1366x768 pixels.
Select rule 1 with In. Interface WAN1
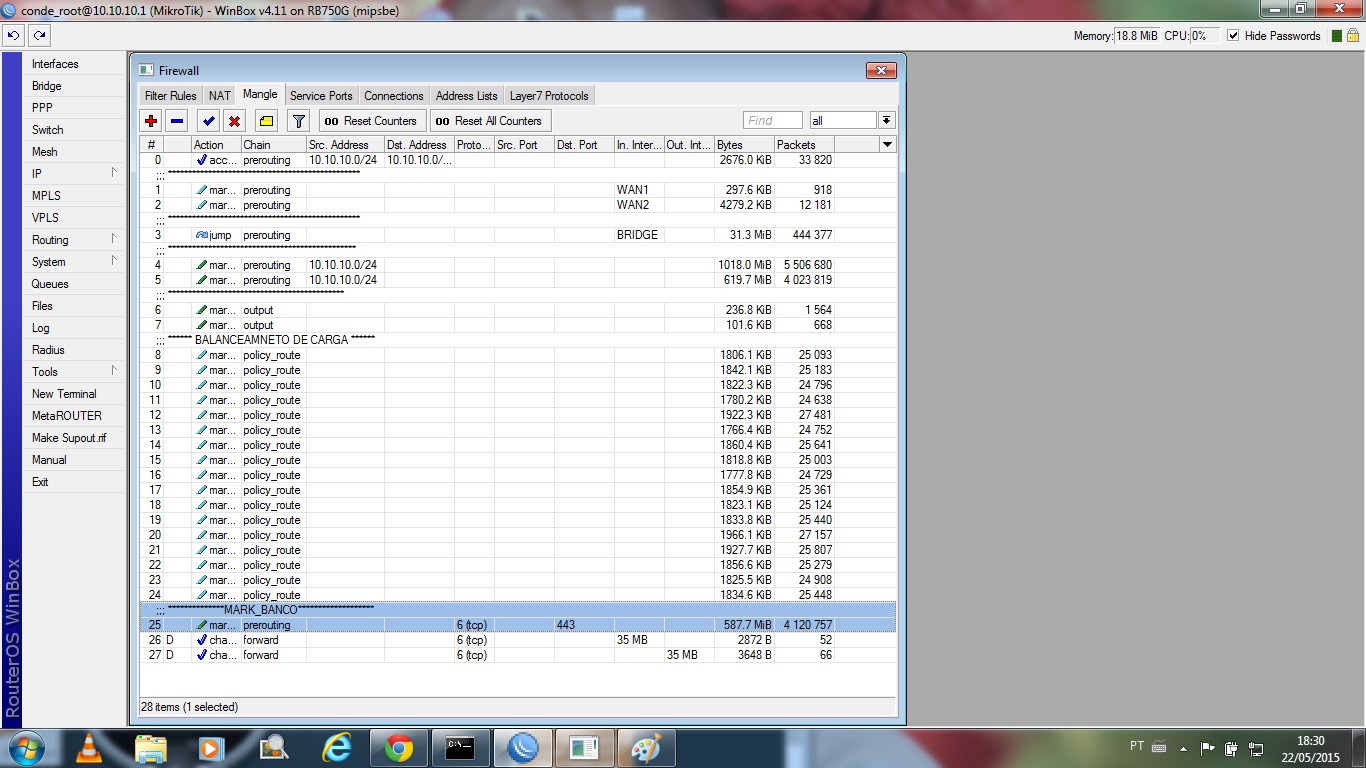point(517,190)
